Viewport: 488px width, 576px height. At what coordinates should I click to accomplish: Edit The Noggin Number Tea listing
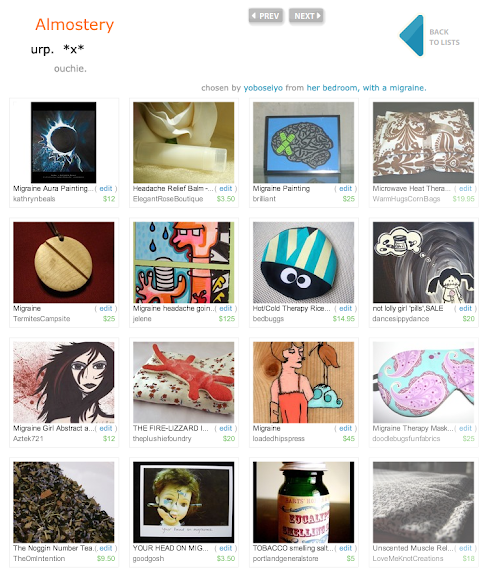click(105, 548)
